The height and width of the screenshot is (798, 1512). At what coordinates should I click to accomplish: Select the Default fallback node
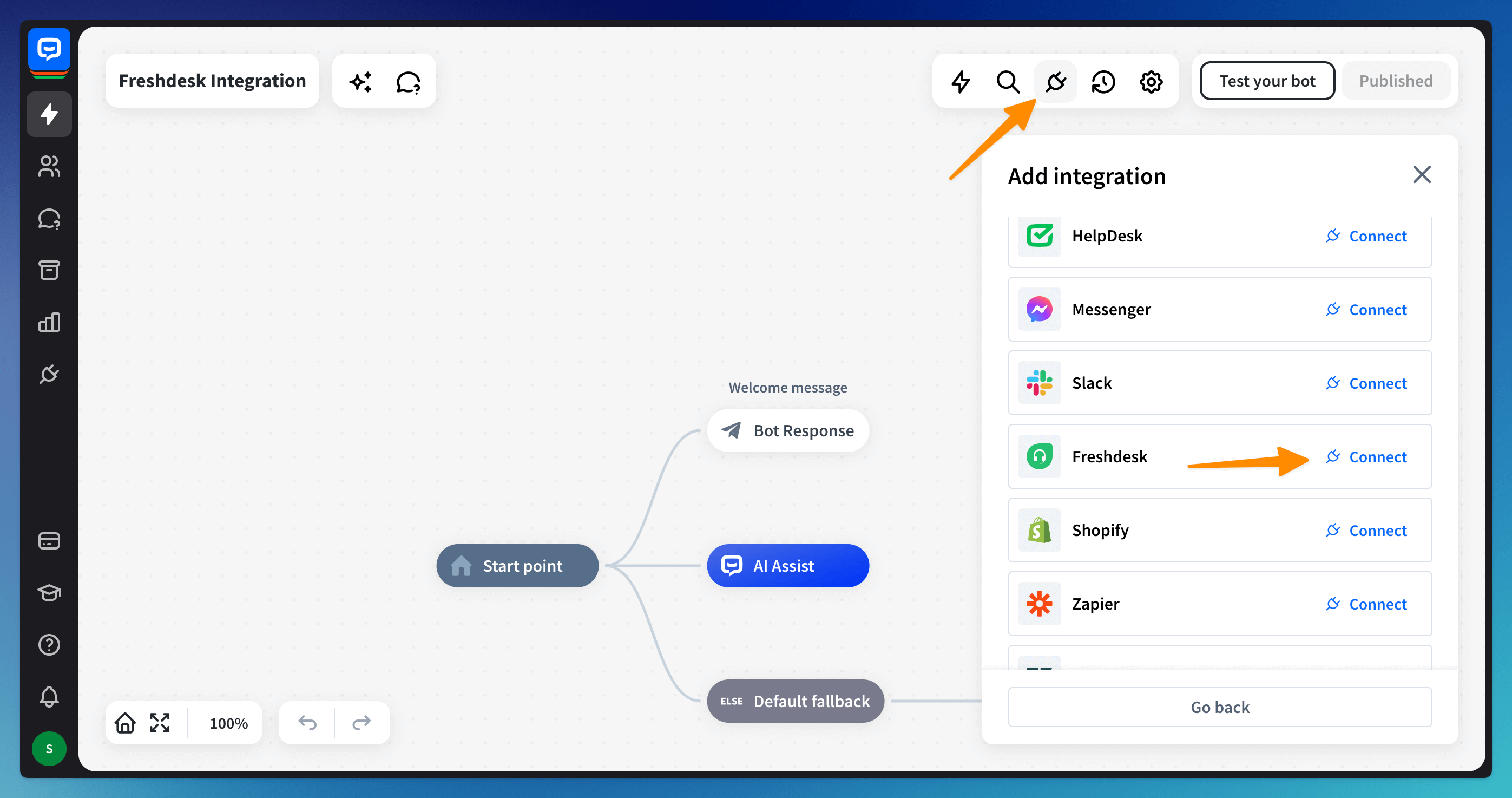click(796, 701)
